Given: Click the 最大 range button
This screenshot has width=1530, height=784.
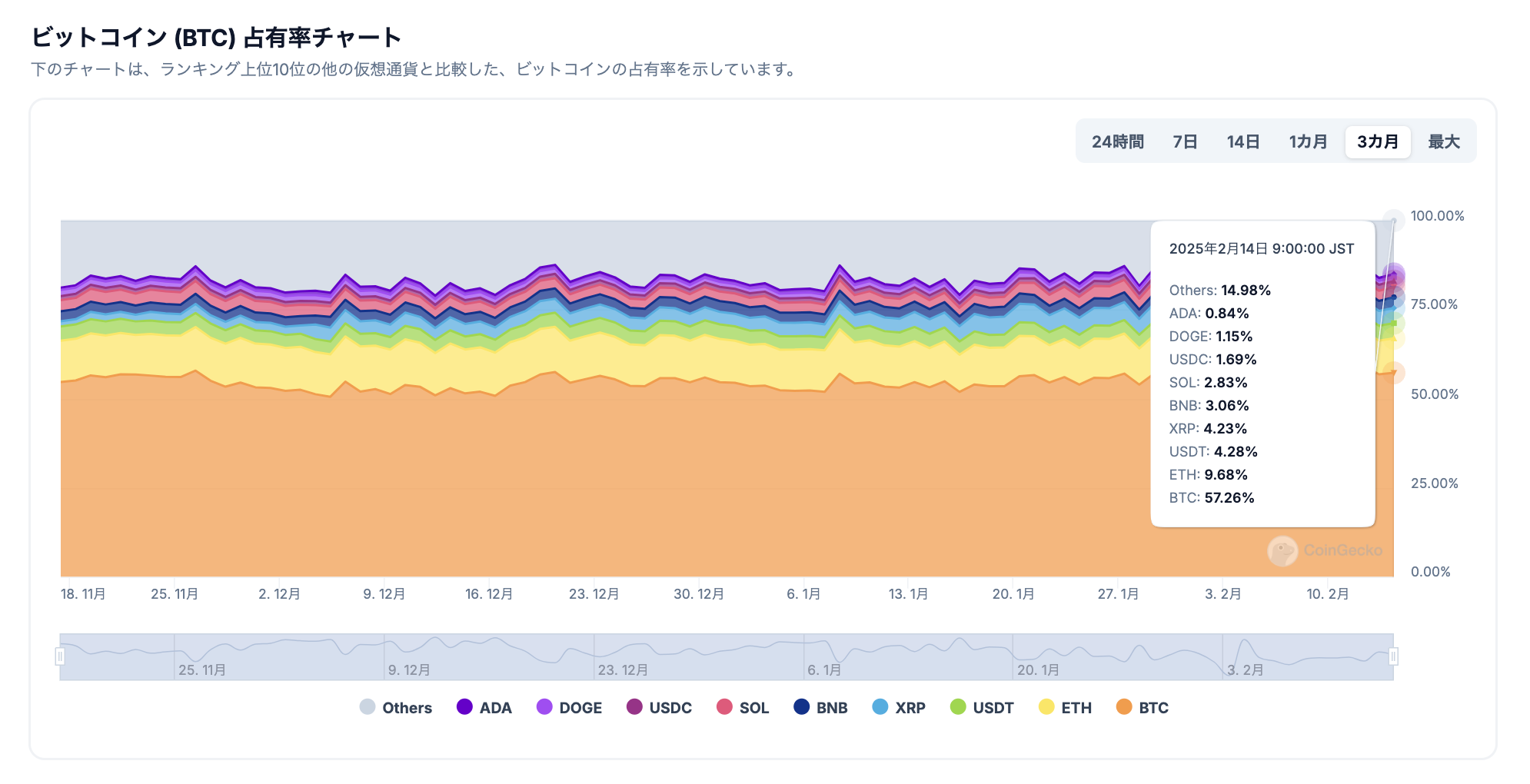Looking at the screenshot, I should pyautogui.click(x=1443, y=141).
